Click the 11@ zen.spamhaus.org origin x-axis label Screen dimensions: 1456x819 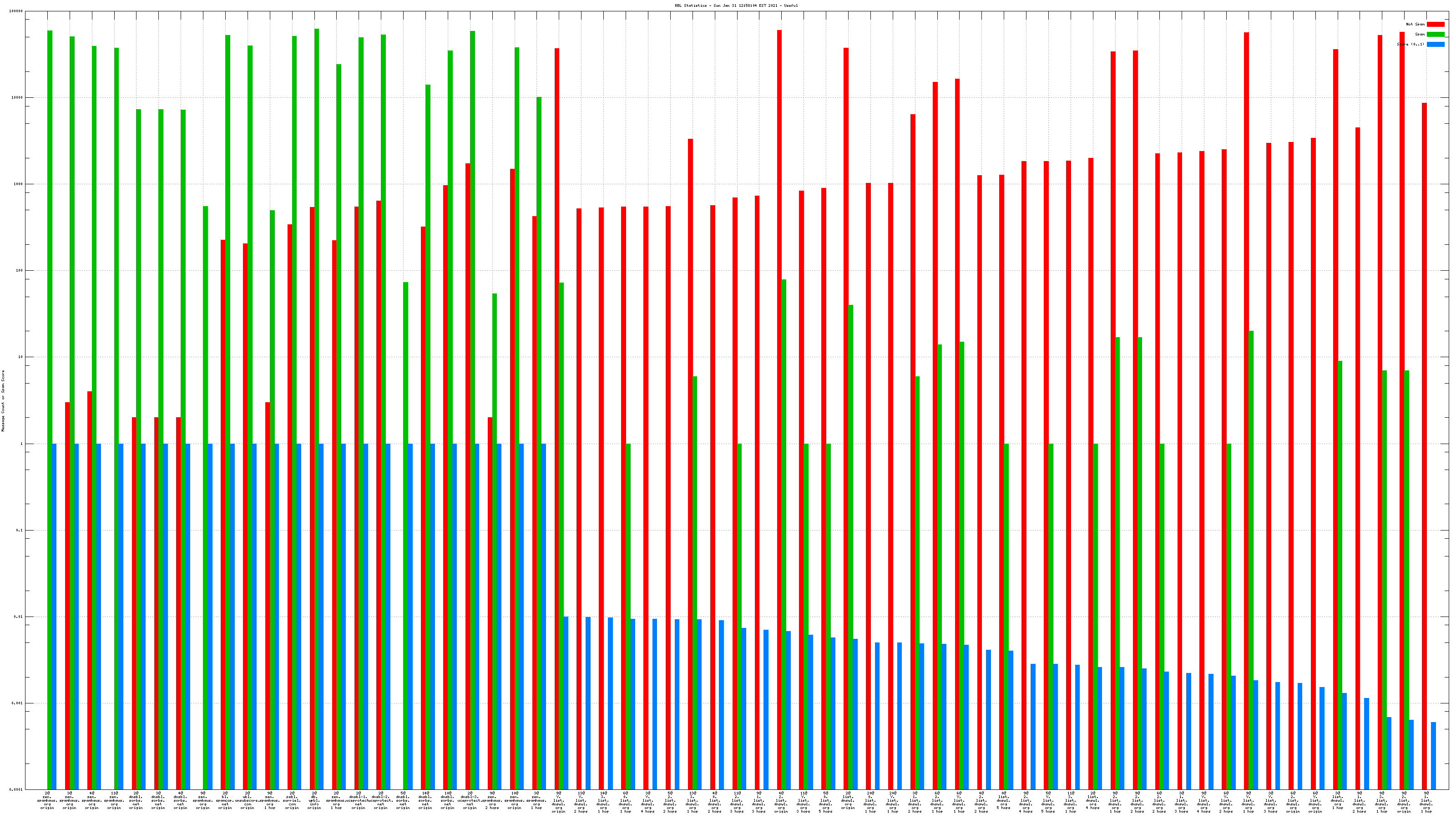pos(114,800)
